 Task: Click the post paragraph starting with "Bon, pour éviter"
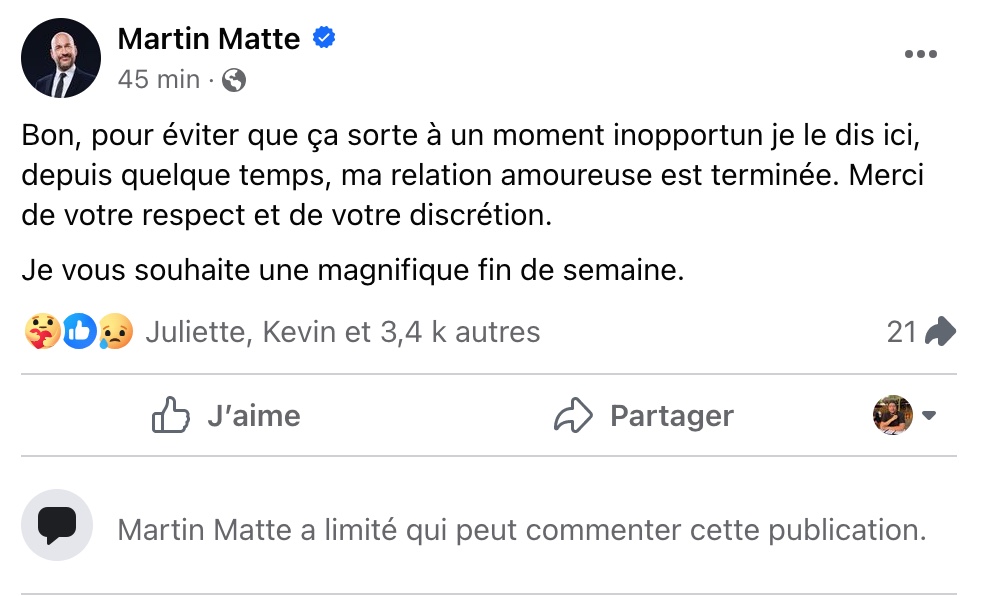[x=472, y=174]
